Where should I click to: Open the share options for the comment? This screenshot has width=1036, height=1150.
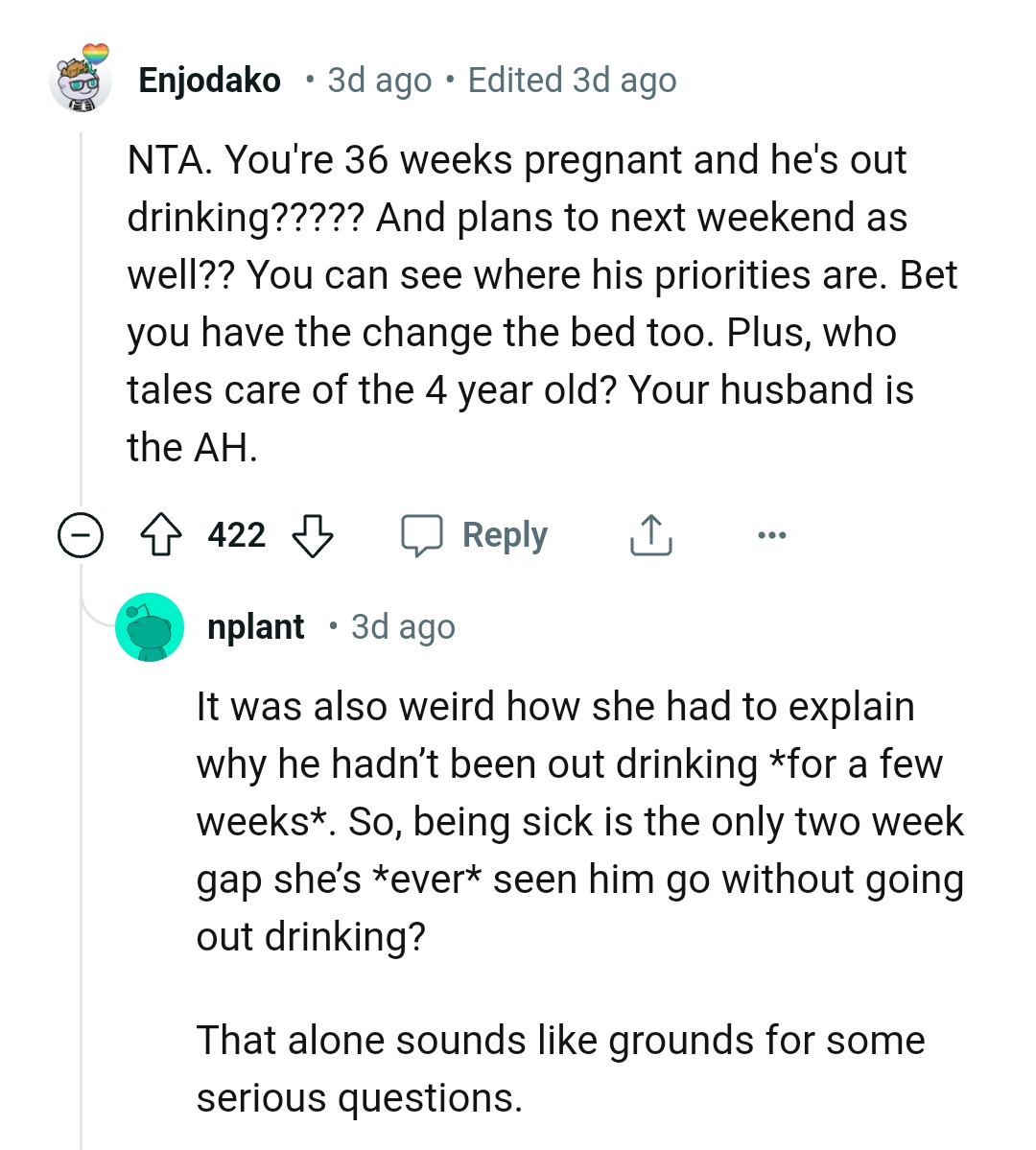[650, 535]
